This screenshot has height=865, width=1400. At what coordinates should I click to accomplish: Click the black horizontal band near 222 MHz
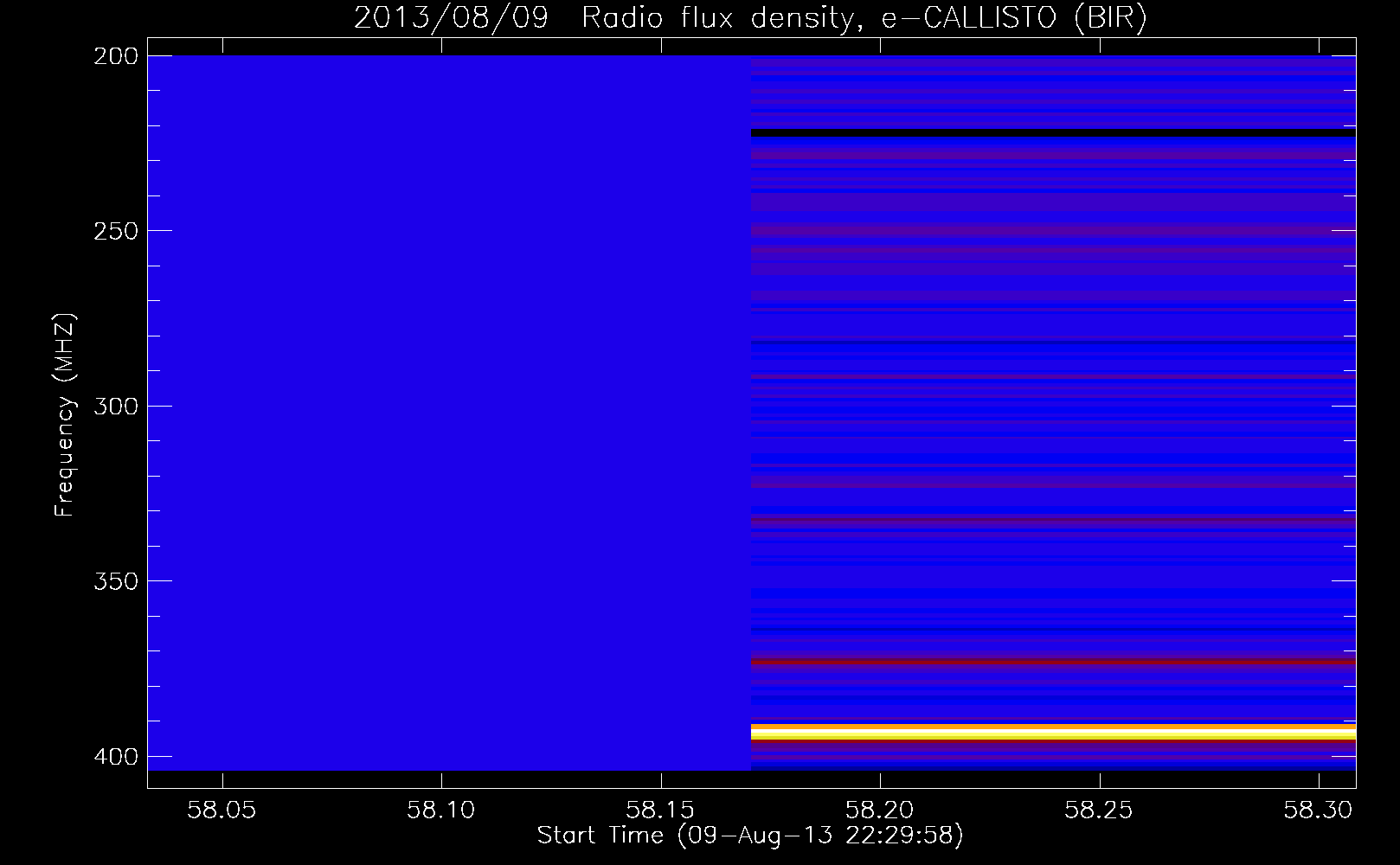pos(1053,133)
